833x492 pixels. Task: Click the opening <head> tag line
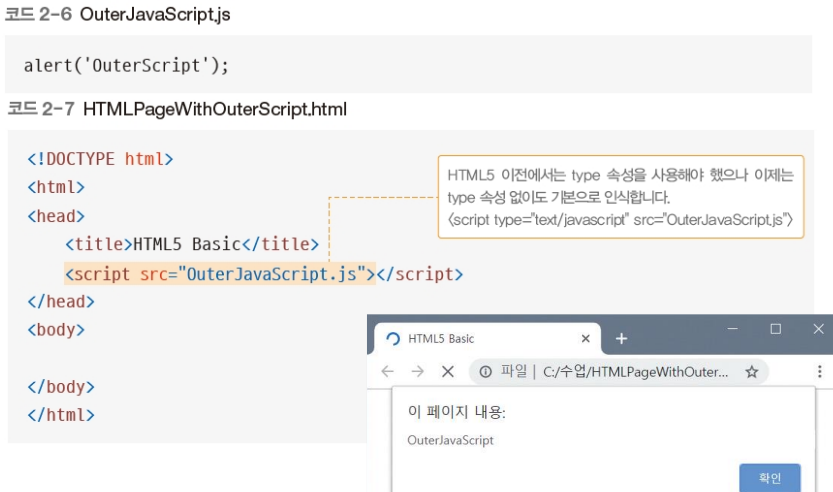pos(56,216)
